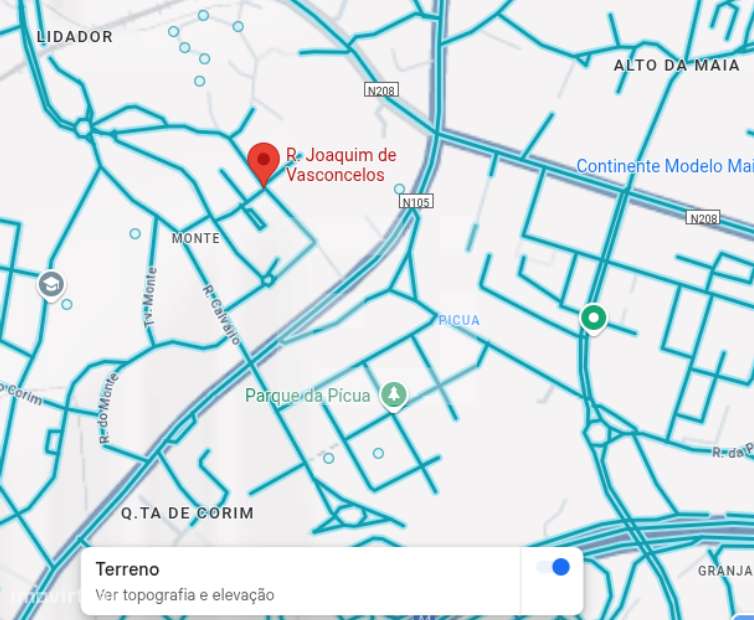Toggle the Terreno switch off
This screenshot has height=620, width=754.
click(x=553, y=567)
